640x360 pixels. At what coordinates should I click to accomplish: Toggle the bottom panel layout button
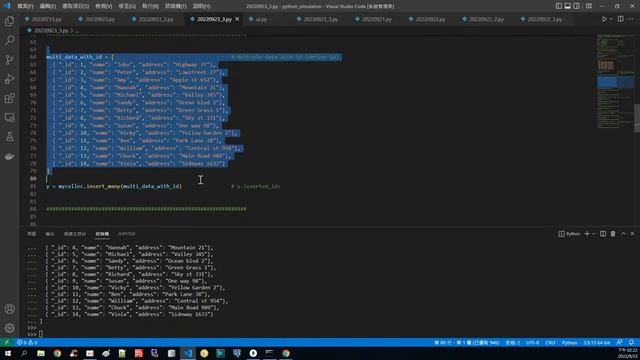567,6
